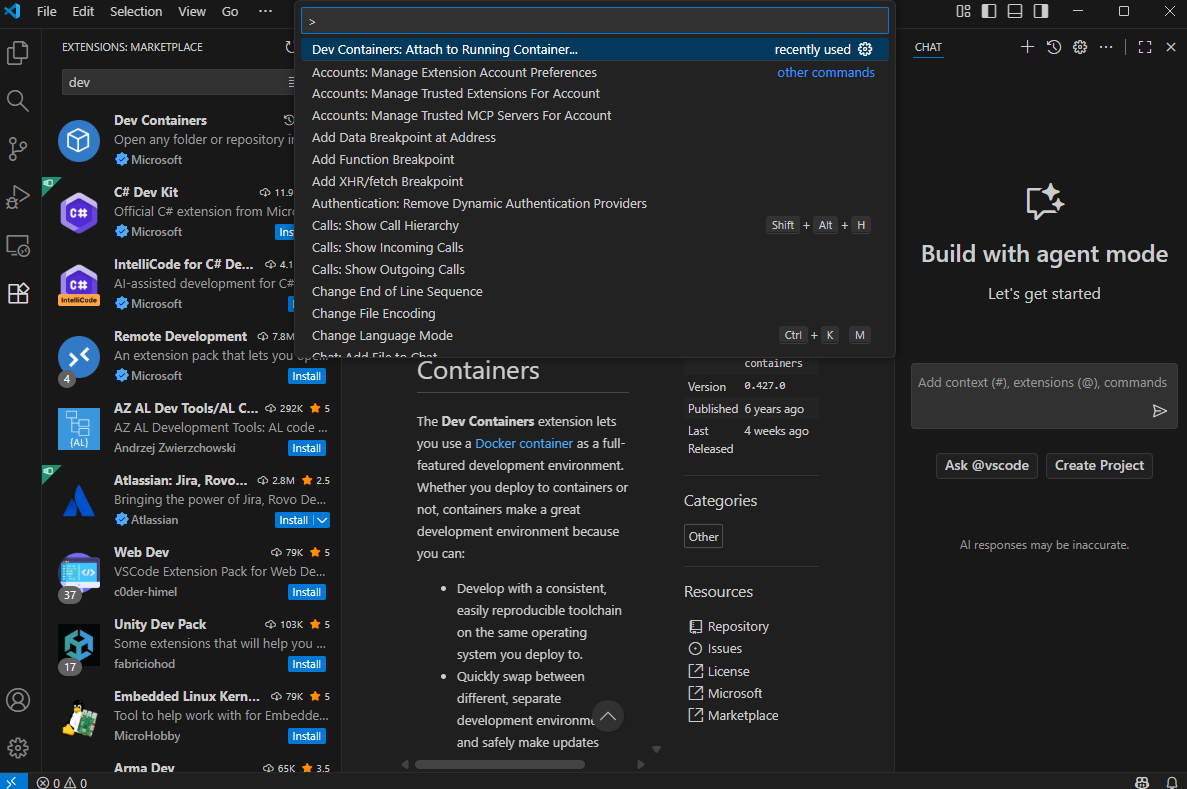Click the extensions search box with 'dev'
This screenshot has width=1187, height=789.
coord(176,83)
